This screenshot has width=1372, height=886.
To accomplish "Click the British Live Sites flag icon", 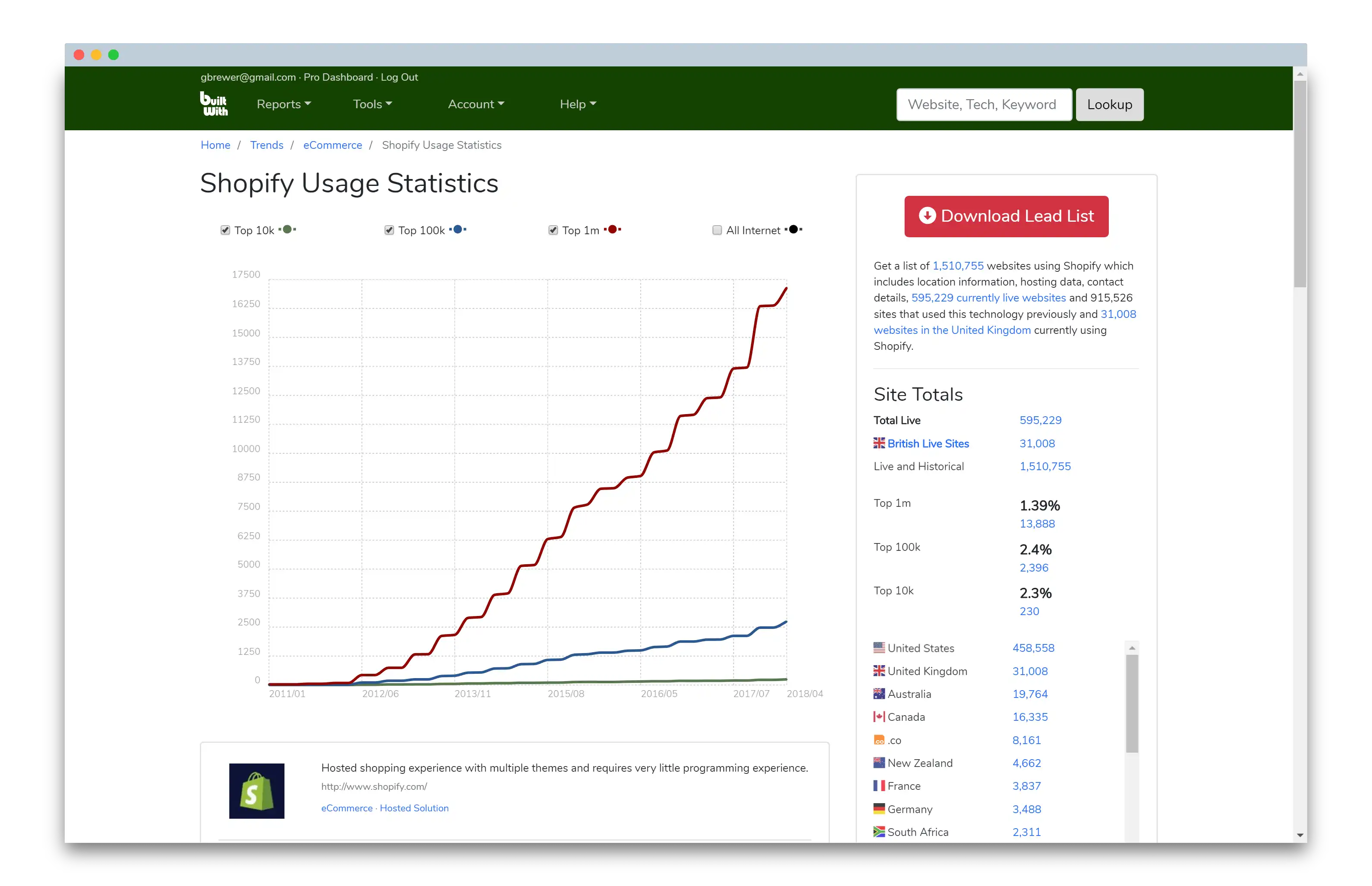I will (878, 443).
